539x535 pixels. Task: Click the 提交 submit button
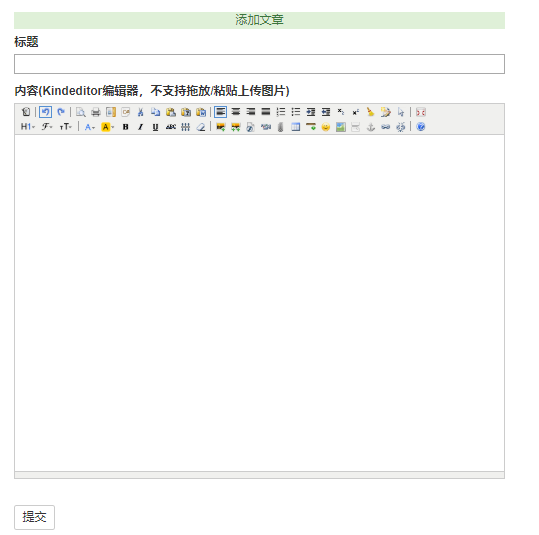tap(34, 517)
